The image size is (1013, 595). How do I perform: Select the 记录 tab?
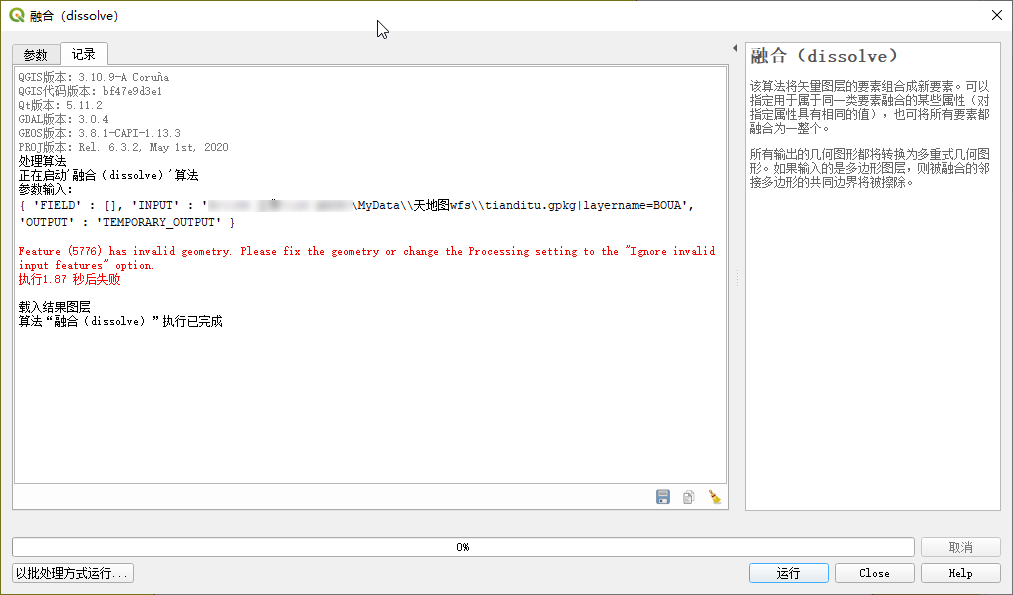83,54
